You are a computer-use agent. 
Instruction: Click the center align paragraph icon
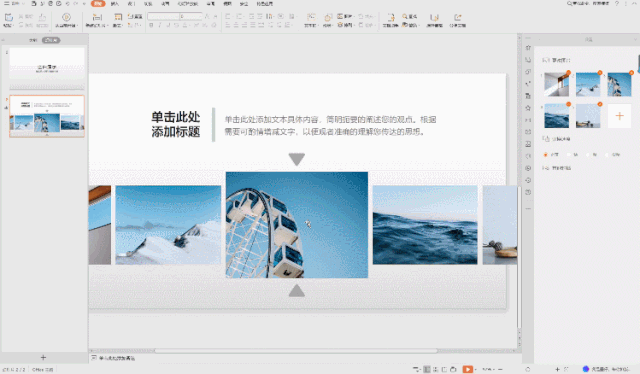click(236, 25)
